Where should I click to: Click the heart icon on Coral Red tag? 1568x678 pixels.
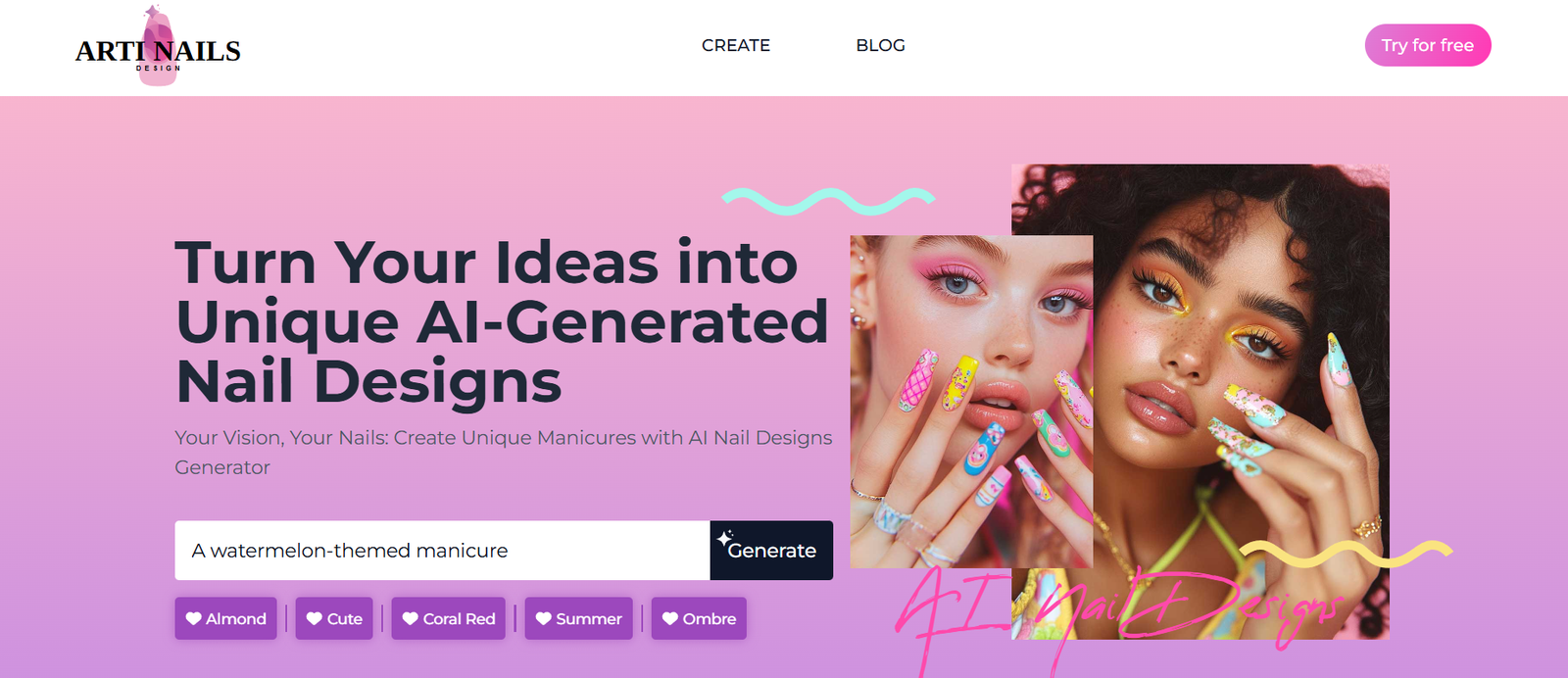click(x=410, y=618)
